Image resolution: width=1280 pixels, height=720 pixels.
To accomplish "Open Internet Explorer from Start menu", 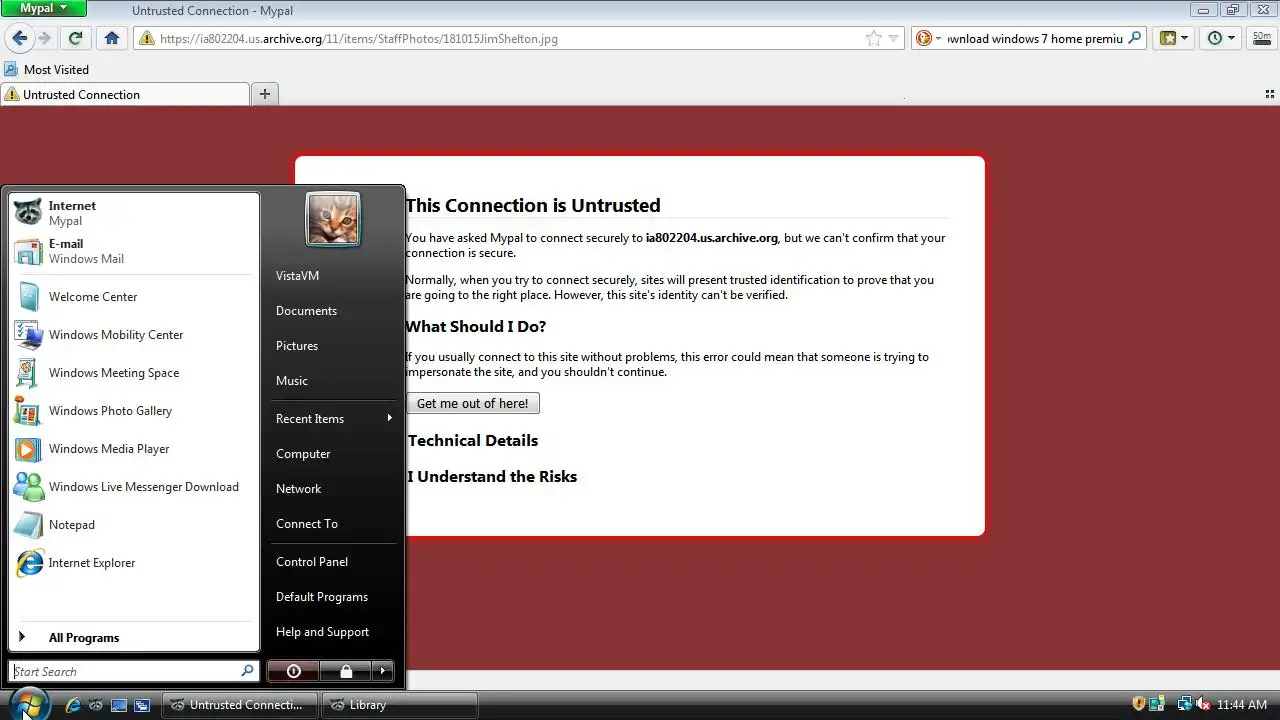I will (x=133, y=563).
